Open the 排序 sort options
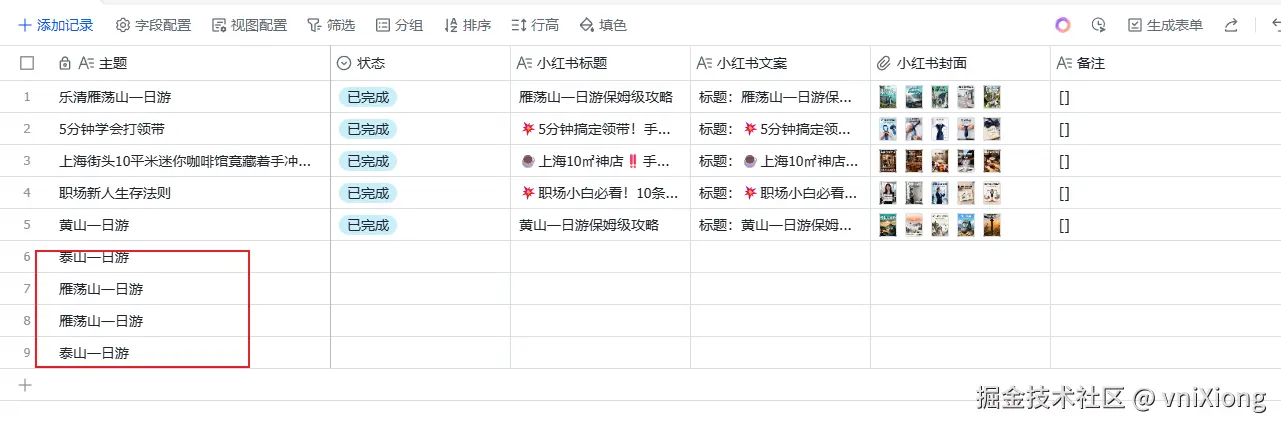1281x429 pixels. click(x=467, y=25)
